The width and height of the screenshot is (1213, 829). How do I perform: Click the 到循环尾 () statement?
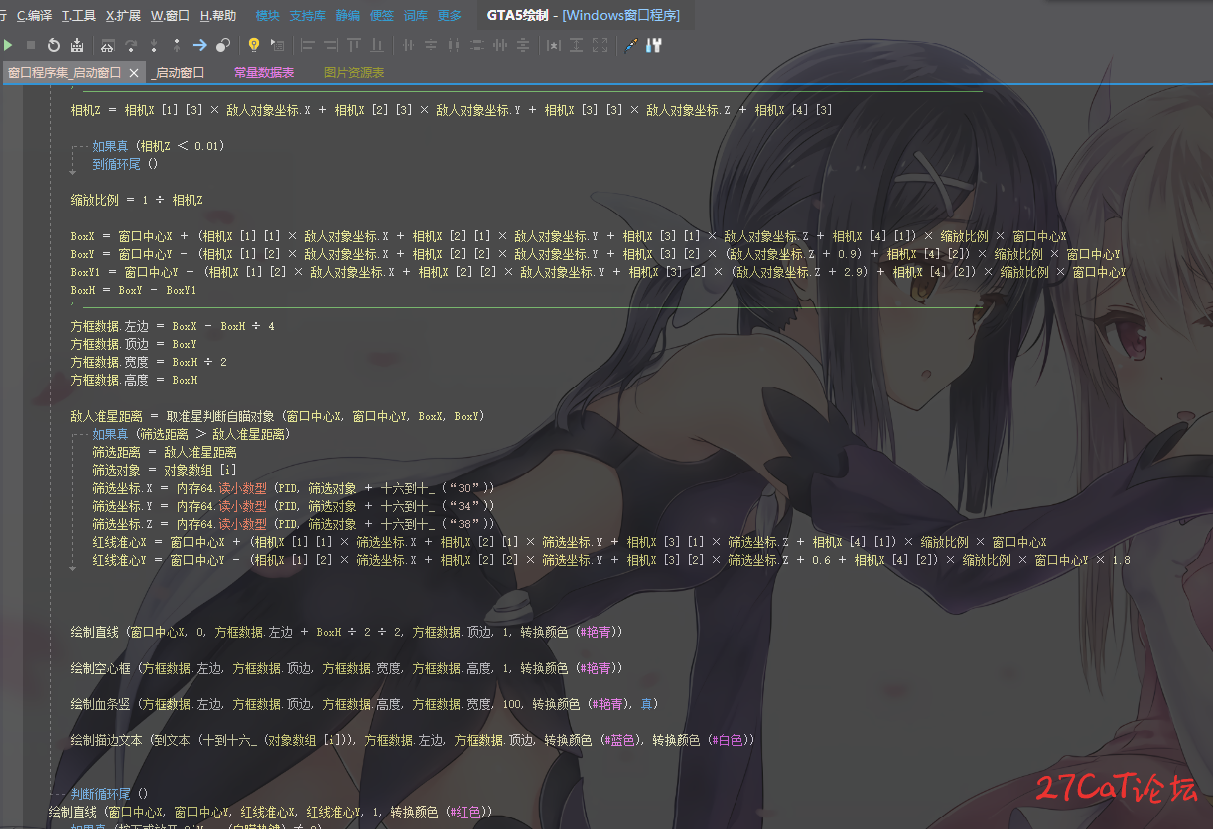[126, 164]
